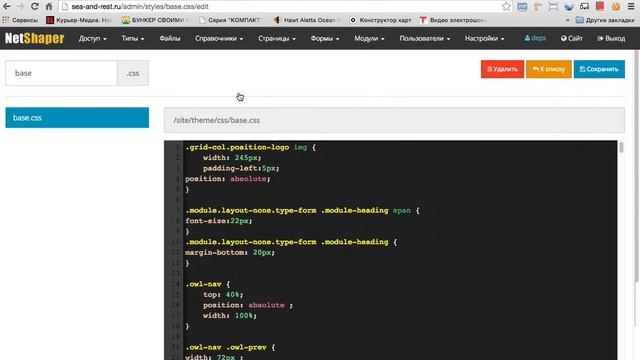Click the base filename input field
Viewport: 640px width, 360px height.
pyautogui.click(x=61, y=73)
